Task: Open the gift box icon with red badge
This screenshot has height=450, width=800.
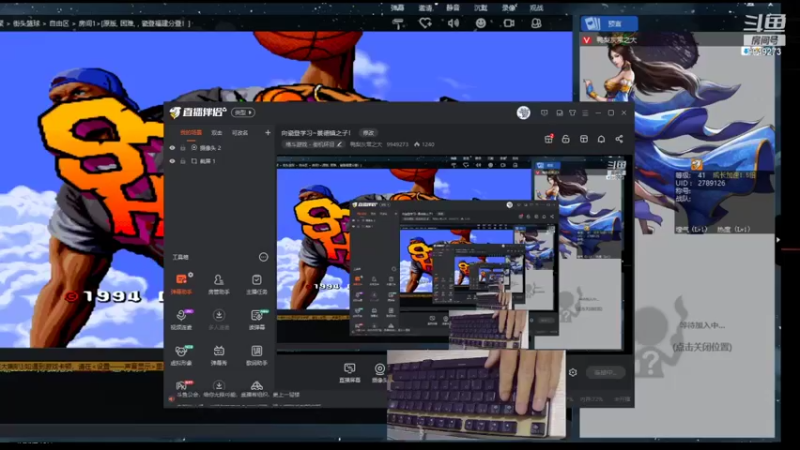Action: [x=548, y=139]
